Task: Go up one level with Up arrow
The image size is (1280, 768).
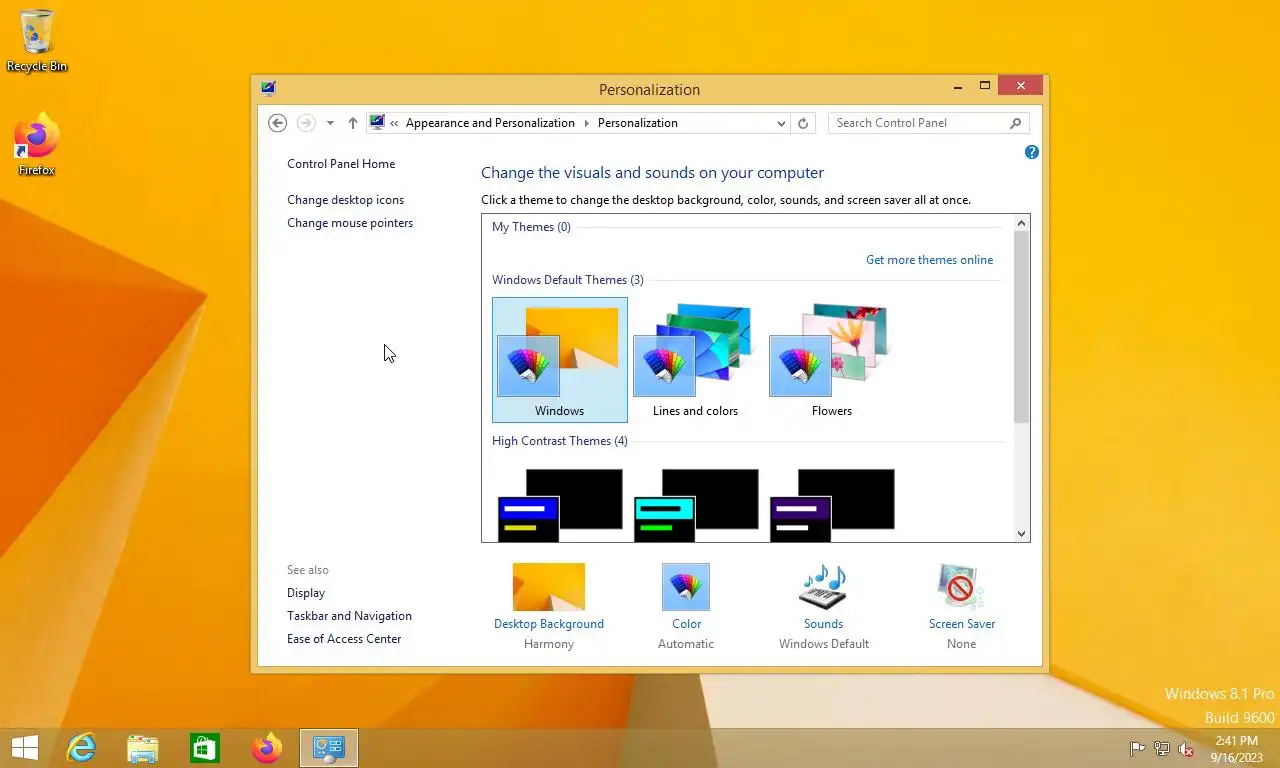Action: (352, 123)
